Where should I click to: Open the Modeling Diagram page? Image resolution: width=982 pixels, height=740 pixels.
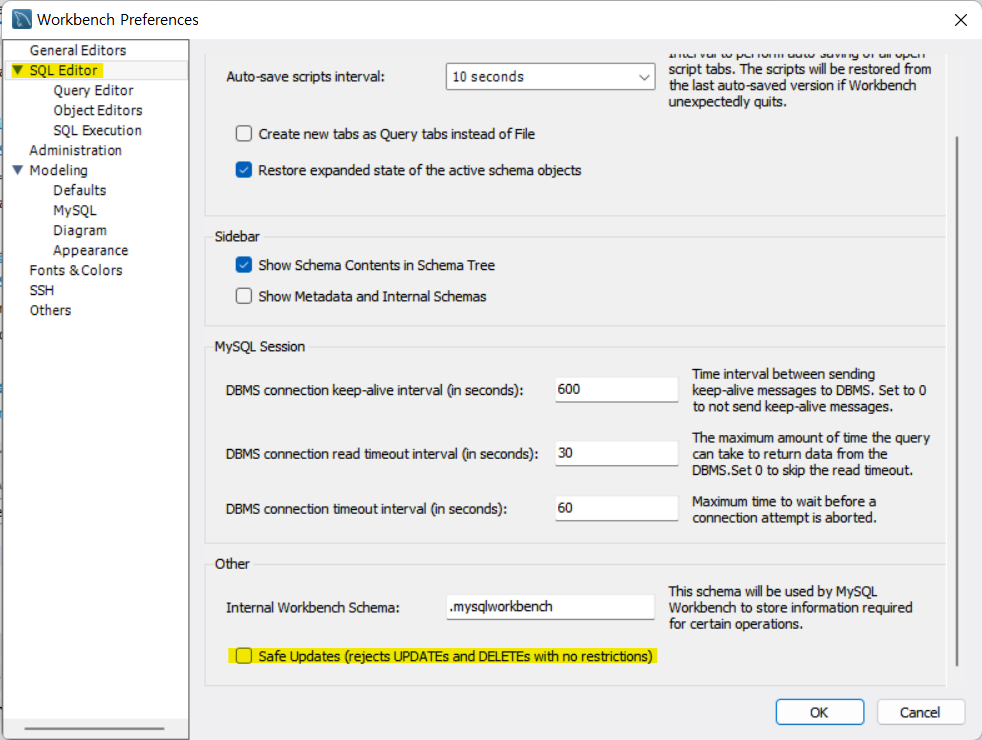coord(80,230)
